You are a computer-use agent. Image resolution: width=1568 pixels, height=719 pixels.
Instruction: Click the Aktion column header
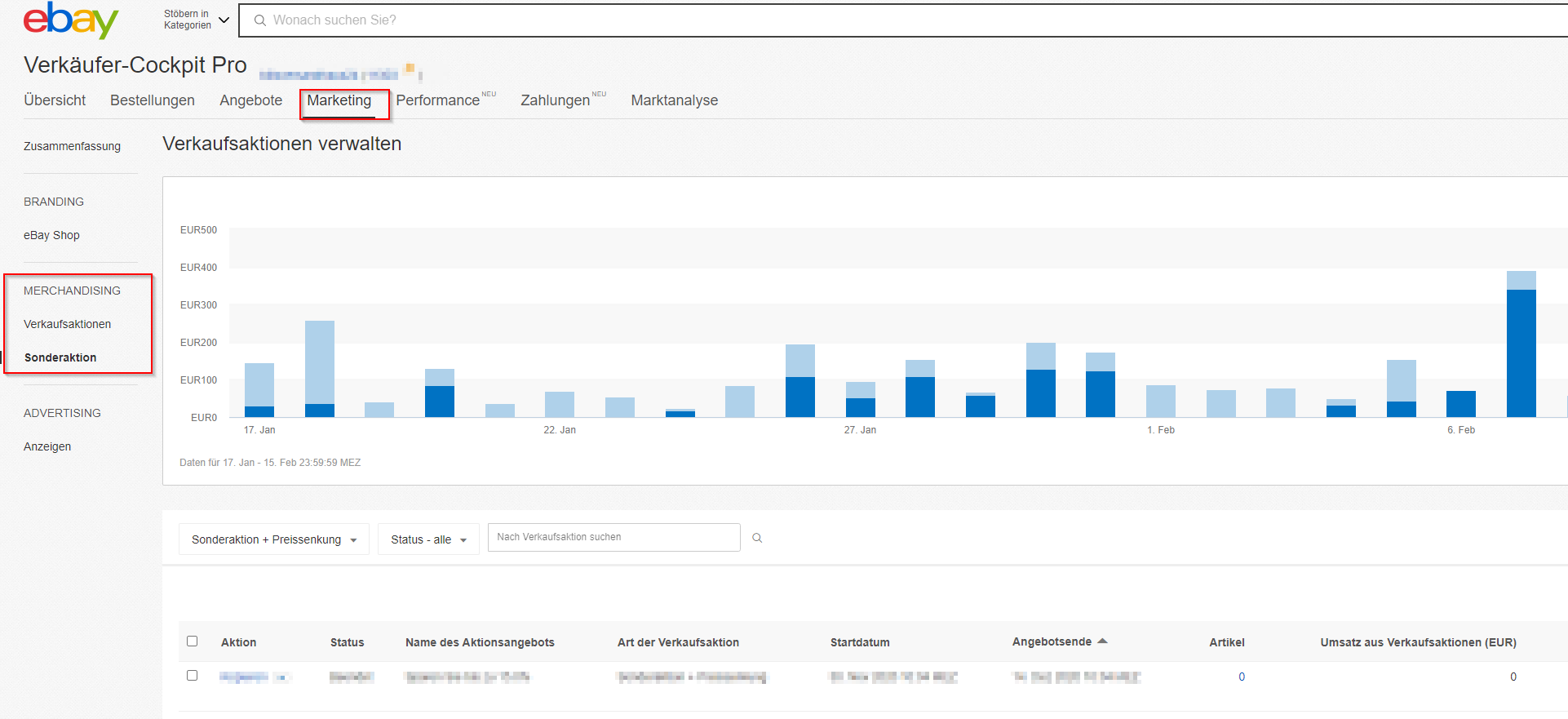point(238,642)
